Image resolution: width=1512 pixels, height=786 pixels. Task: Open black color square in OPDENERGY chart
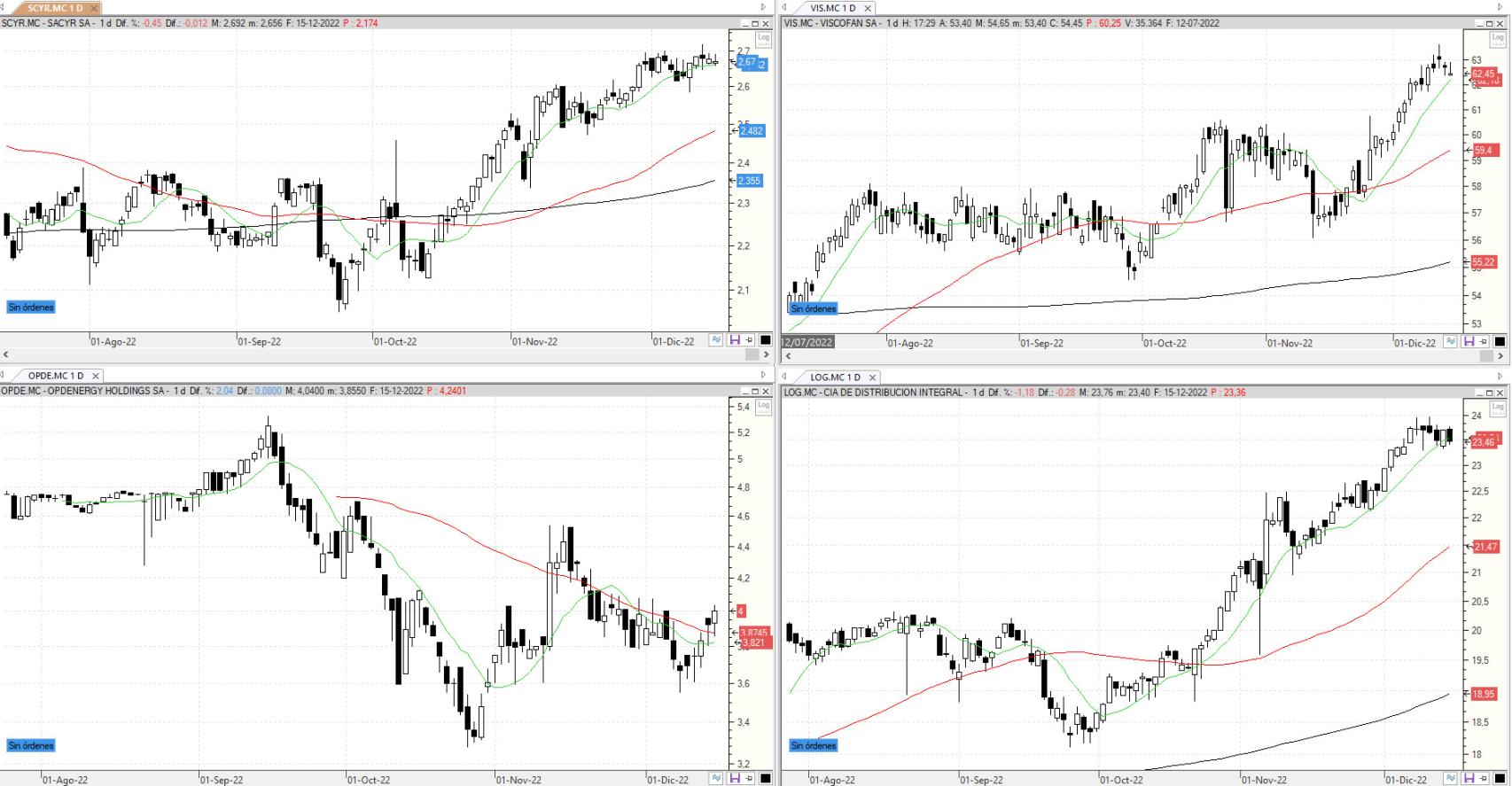point(765,778)
